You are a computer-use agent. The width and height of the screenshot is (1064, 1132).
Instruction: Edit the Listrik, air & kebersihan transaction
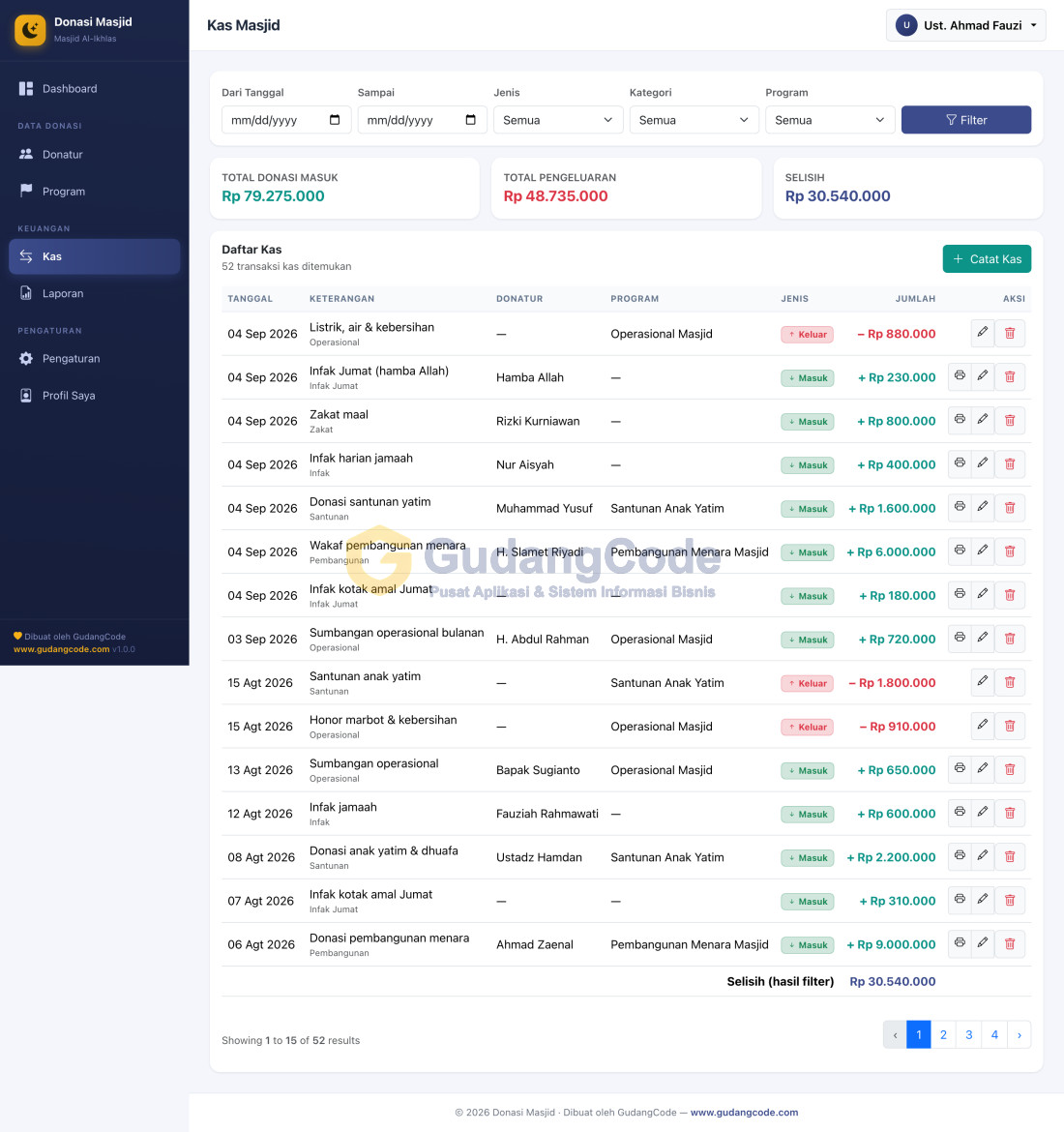(983, 333)
